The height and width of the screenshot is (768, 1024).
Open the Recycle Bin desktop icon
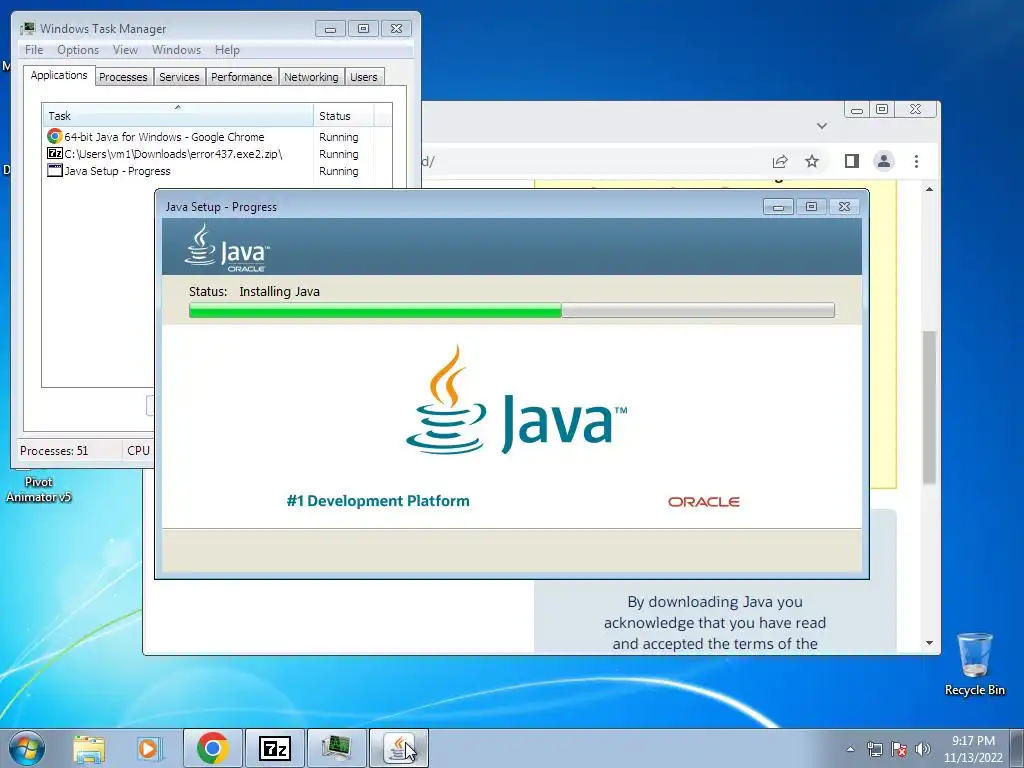point(974,664)
